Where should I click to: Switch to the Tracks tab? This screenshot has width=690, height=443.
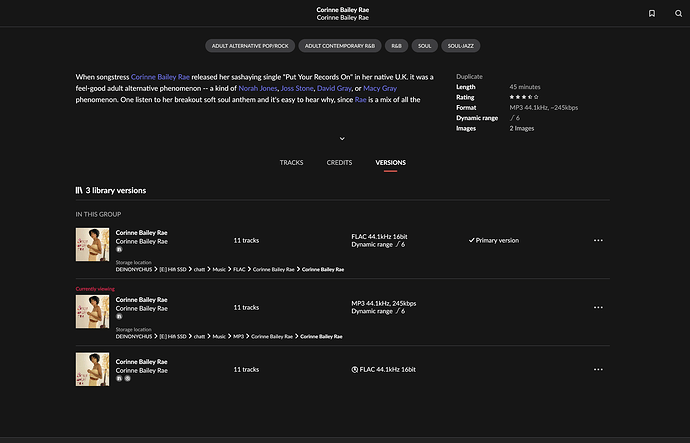[291, 162]
